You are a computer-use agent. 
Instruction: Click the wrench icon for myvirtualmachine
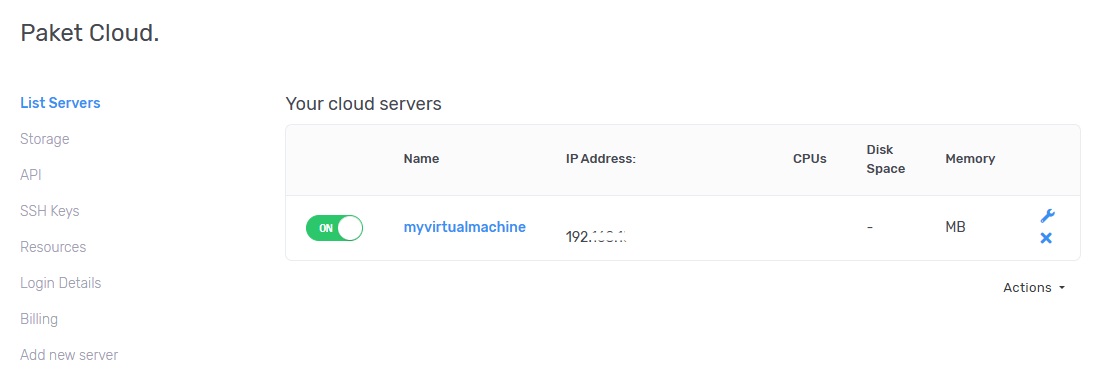[x=1047, y=216]
